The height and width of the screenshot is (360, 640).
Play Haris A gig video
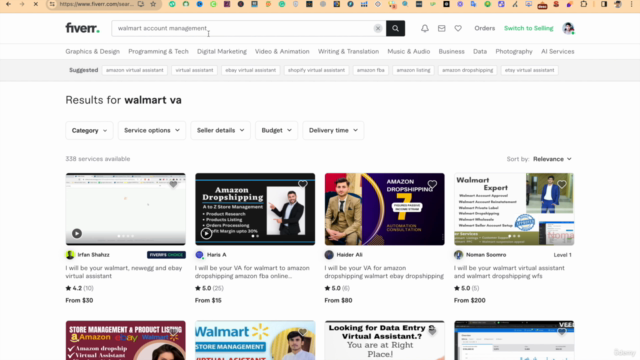coord(206,233)
